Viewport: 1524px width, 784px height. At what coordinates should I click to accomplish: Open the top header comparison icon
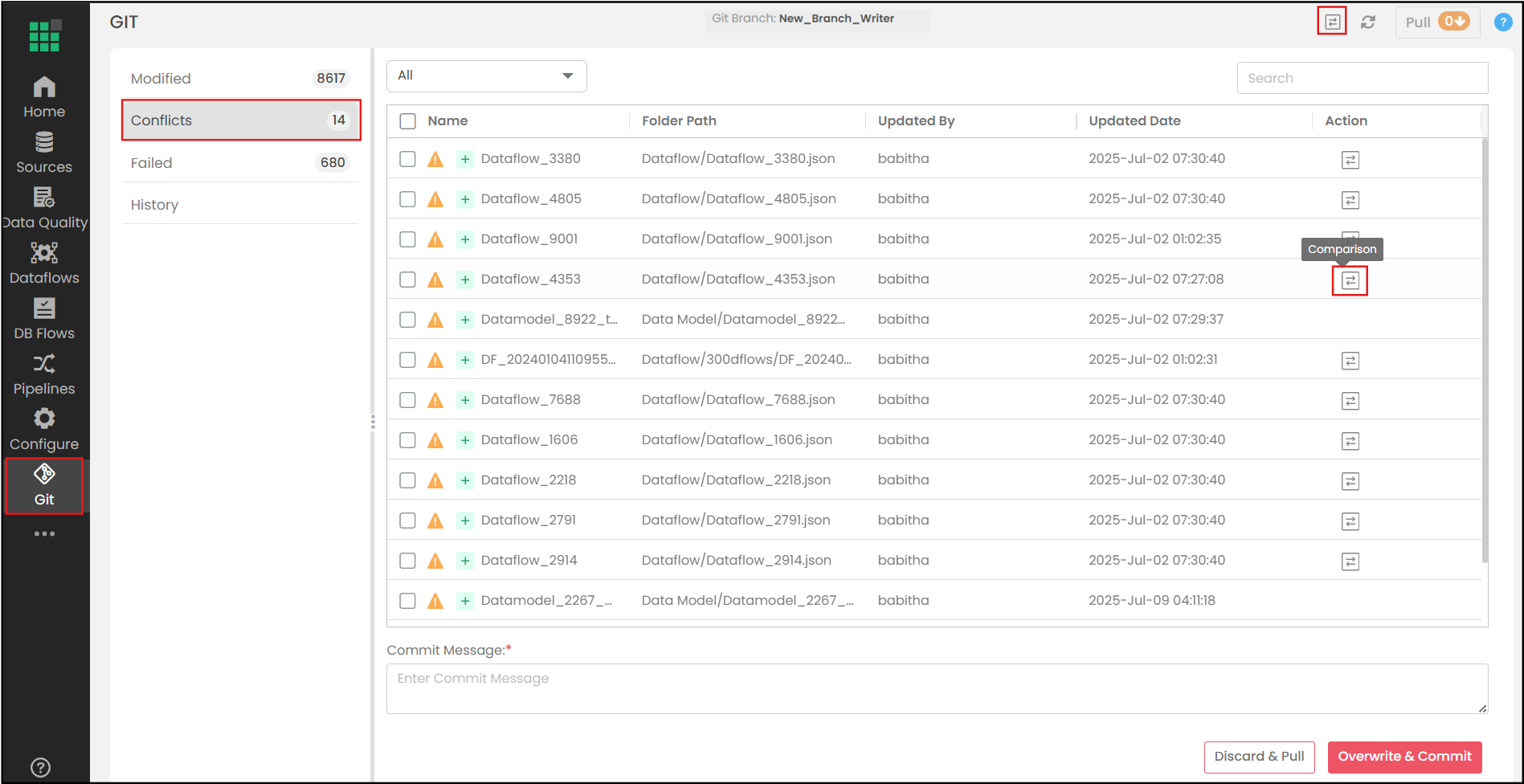click(x=1332, y=22)
